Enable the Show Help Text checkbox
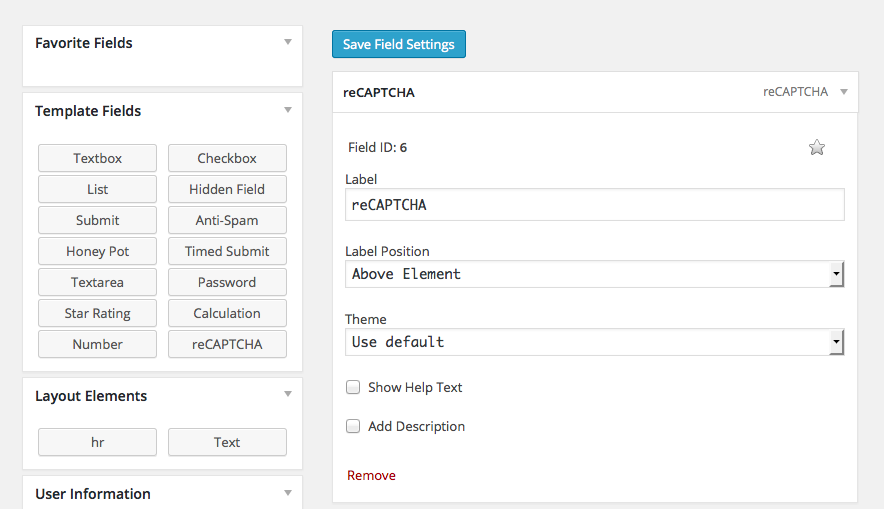The image size is (884, 509). pos(353,387)
